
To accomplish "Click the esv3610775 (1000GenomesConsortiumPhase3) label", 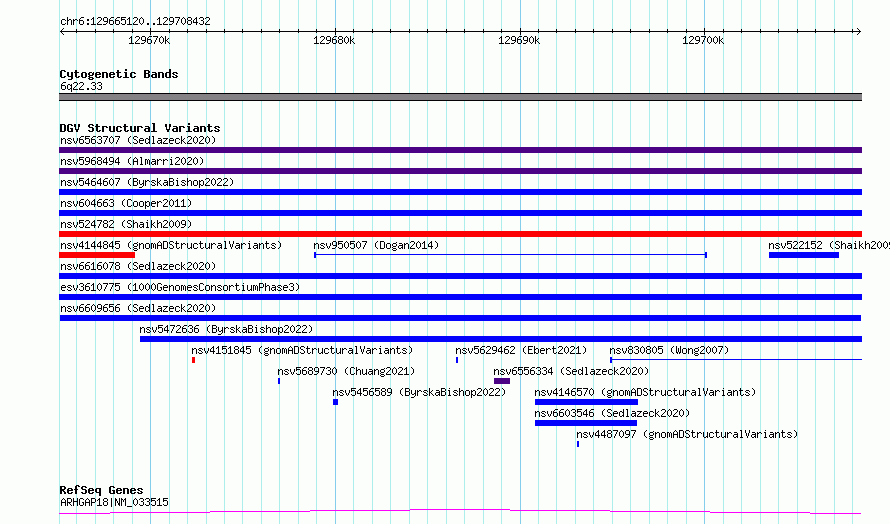I will pyautogui.click(x=180, y=287).
